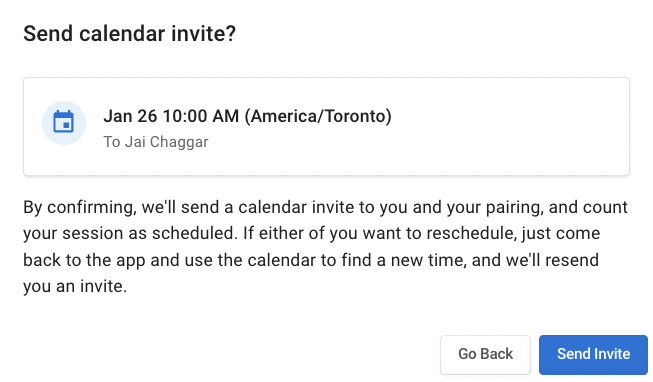Click the '(America/Toronto)' timezone text
The height and width of the screenshot is (382, 653).
(318, 116)
